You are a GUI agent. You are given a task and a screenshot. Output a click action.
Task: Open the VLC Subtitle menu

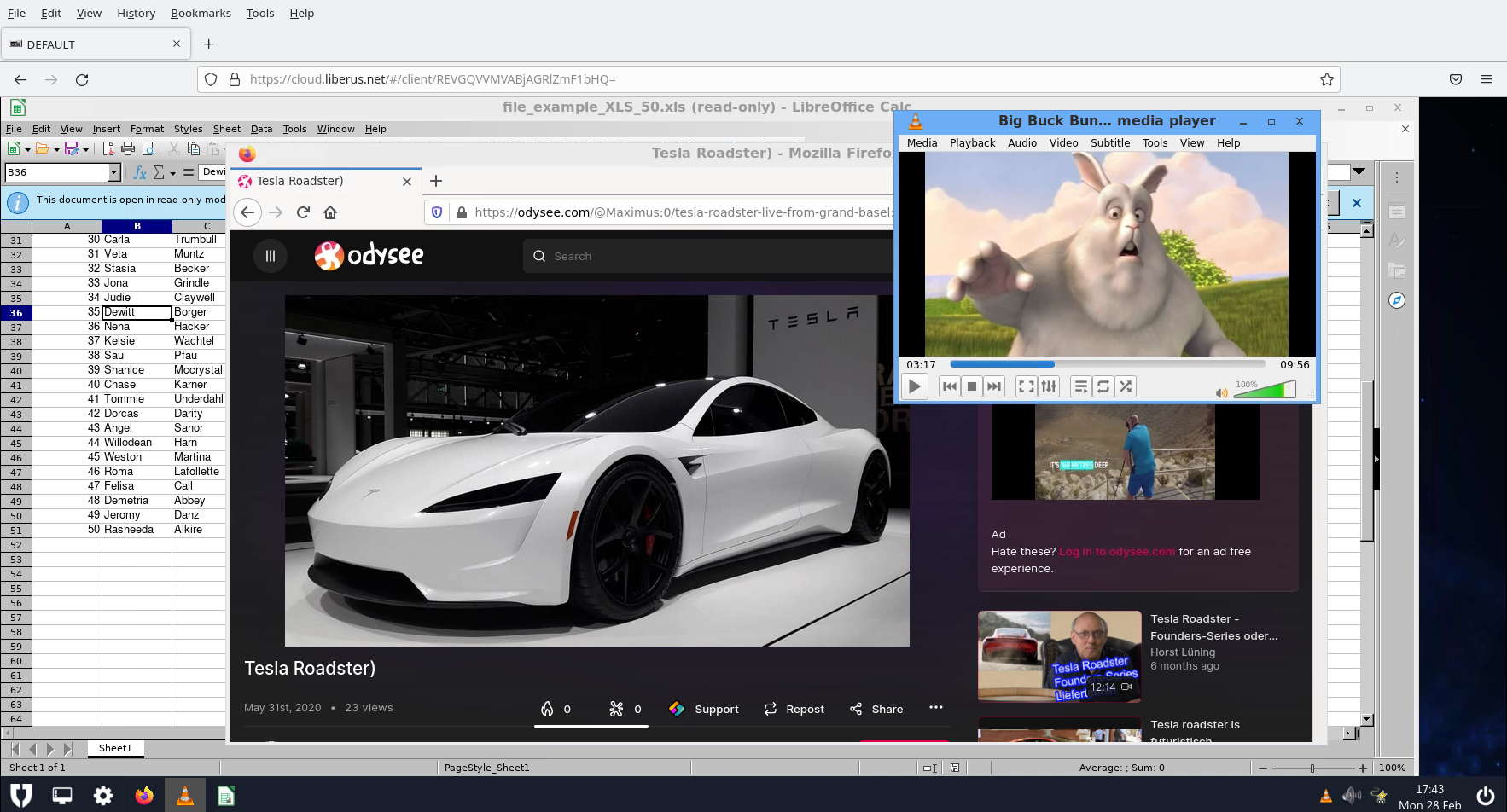pos(1109,143)
